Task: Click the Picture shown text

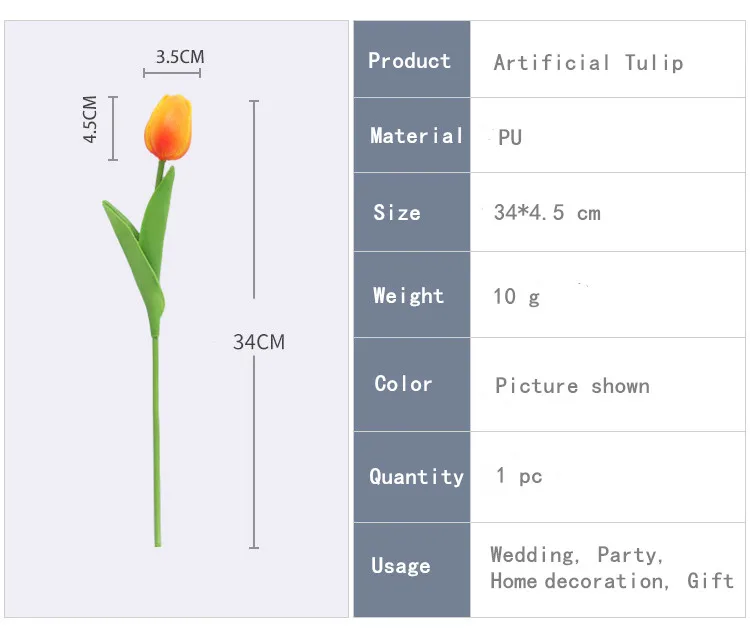Action: 572,386
